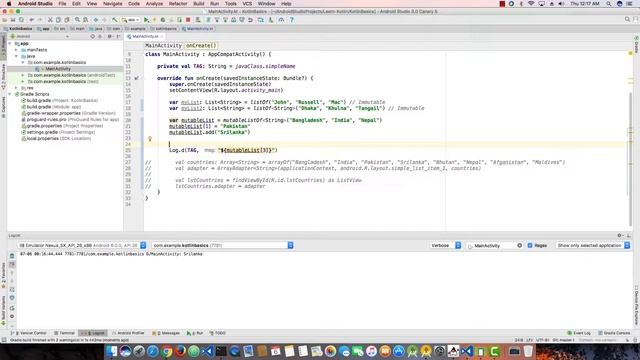
Task: Click the Cut scissors icon in toolbar
Action: coord(50,20)
